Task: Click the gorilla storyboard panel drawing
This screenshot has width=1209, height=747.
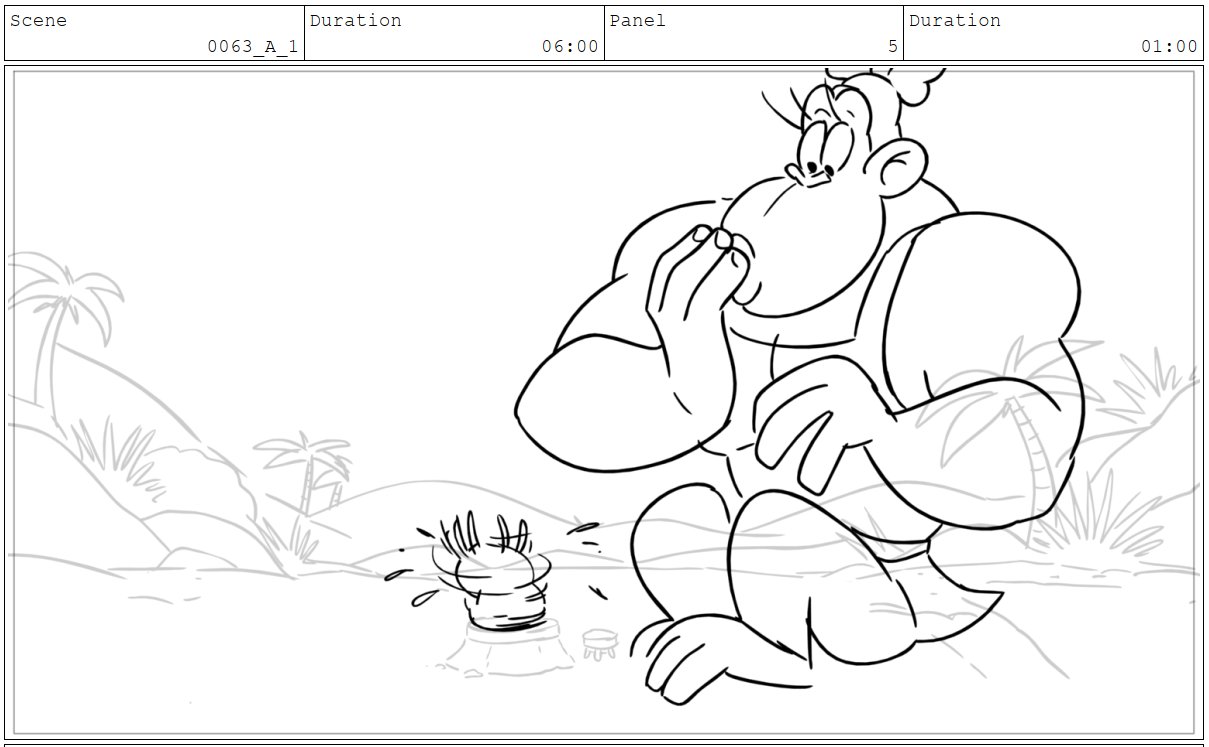Action: (604, 402)
